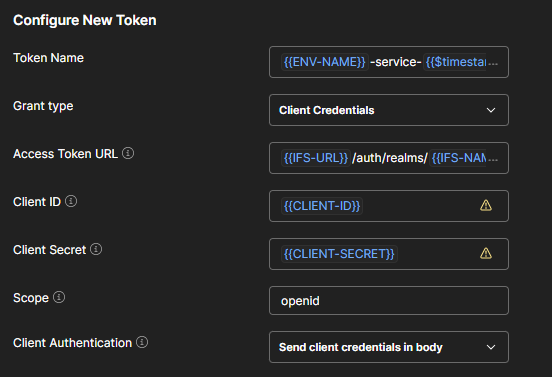Click the Client Authentication info icon
The image size is (552, 377).
pos(142,342)
